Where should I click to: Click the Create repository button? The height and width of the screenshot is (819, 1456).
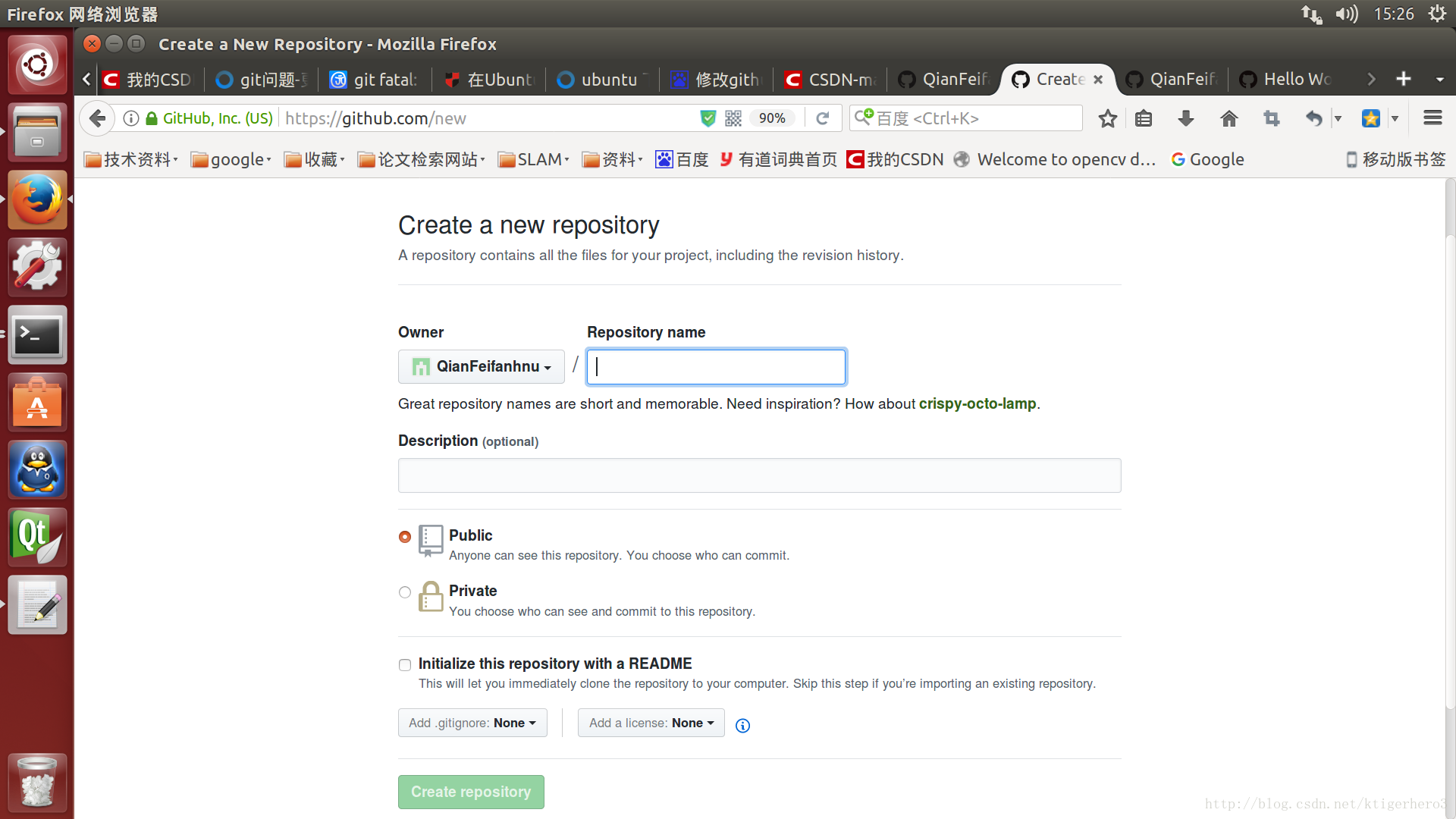coord(471,792)
